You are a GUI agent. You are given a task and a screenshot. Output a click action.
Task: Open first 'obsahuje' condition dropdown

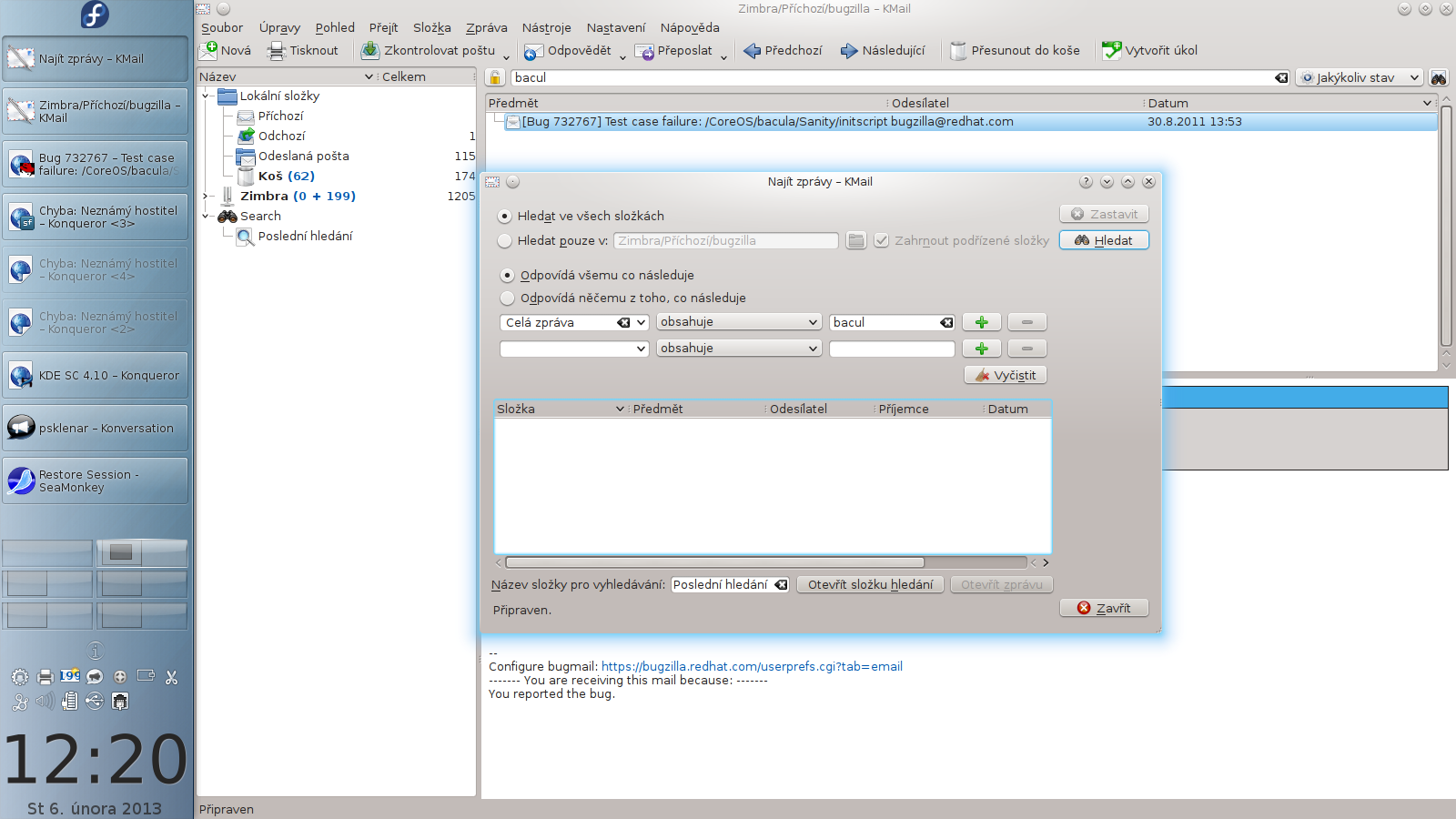[739, 322]
